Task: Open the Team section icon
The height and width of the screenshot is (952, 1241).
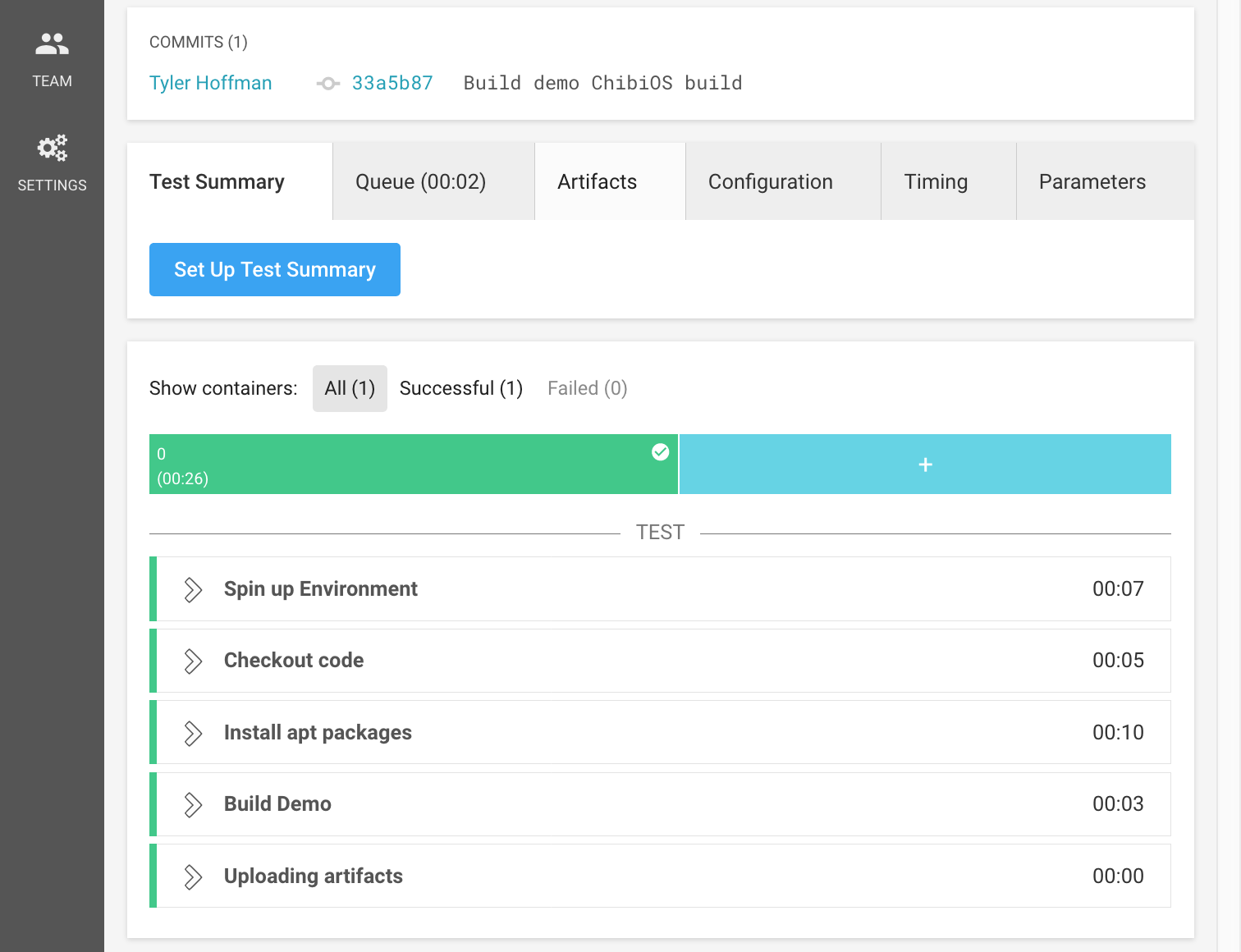Action: point(52,44)
